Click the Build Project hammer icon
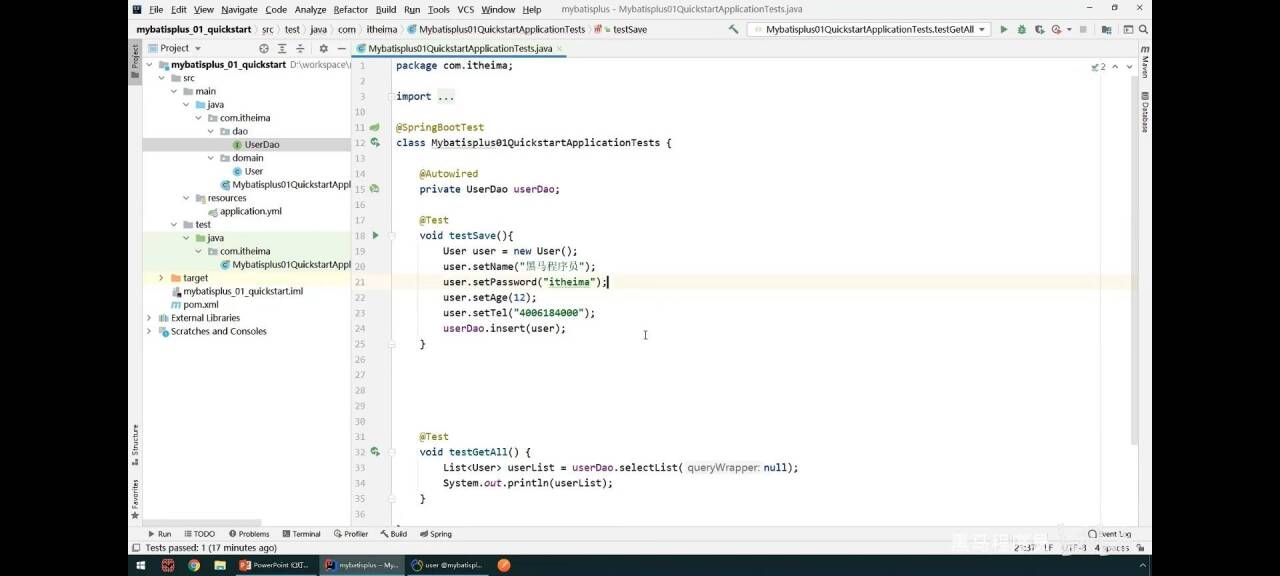The width and height of the screenshot is (1280, 576). [733, 30]
